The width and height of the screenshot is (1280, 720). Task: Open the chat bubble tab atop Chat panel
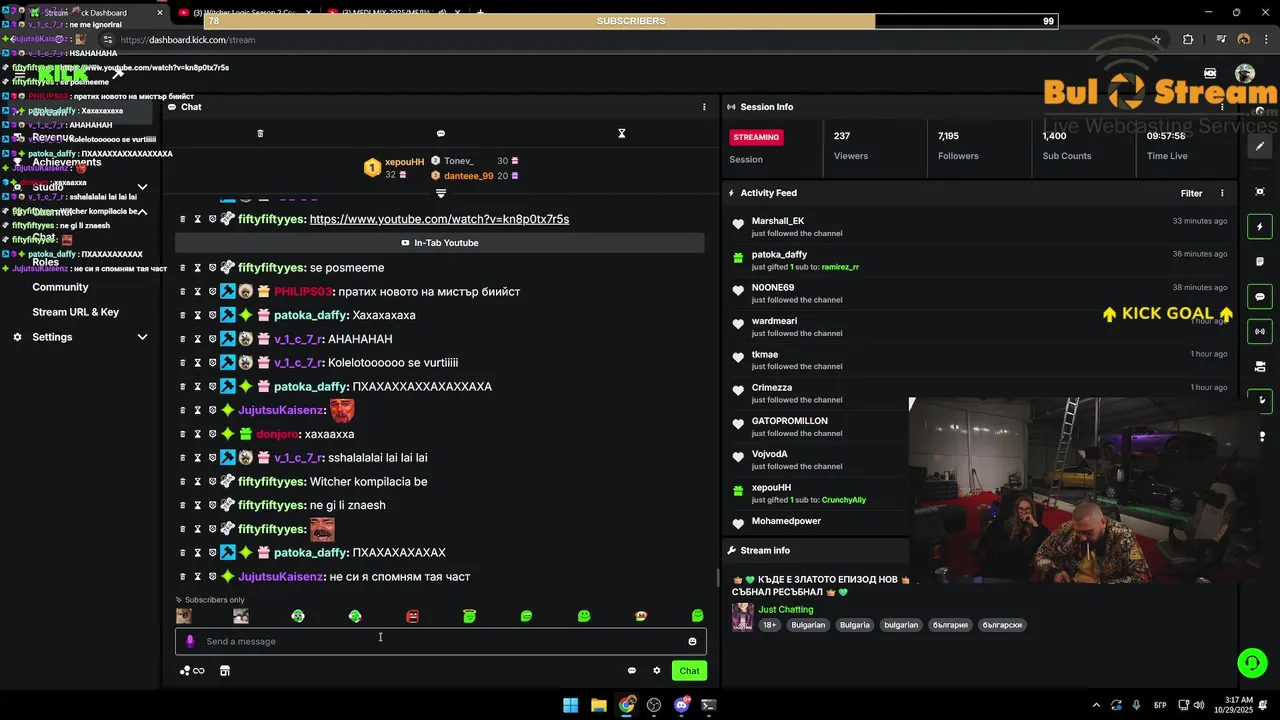[441, 133]
